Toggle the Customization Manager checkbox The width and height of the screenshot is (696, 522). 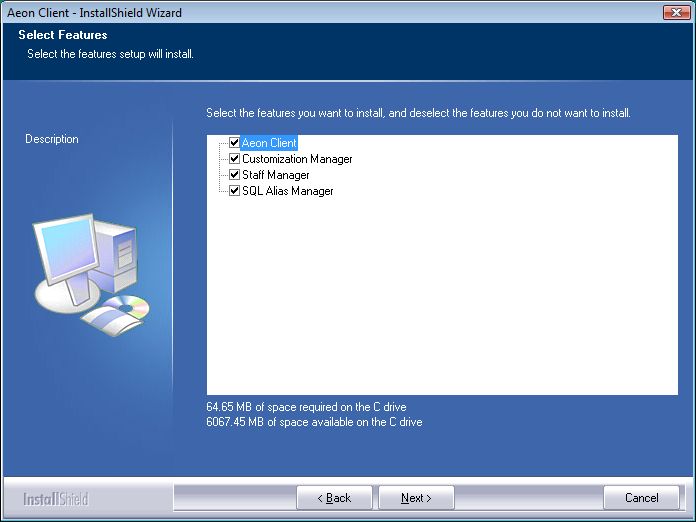[x=234, y=159]
